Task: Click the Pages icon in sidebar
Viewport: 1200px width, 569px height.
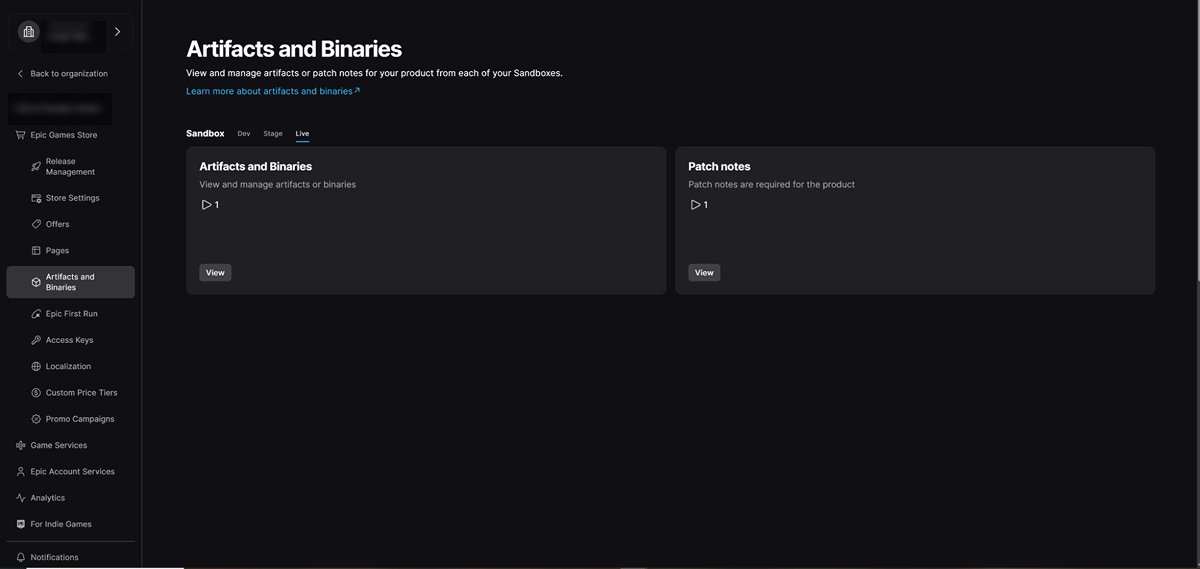Action: (x=36, y=250)
